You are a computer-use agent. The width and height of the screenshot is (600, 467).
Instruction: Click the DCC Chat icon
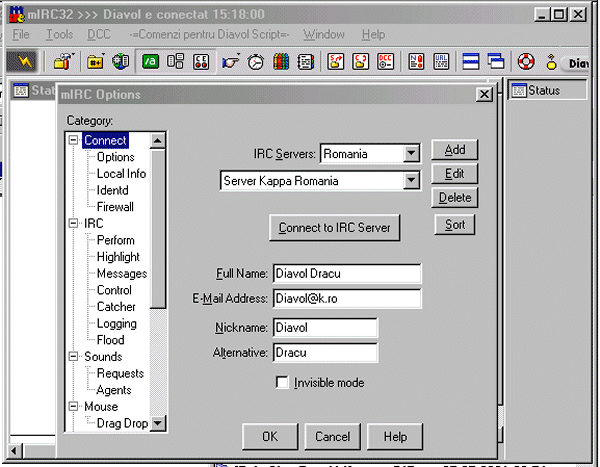click(x=360, y=61)
